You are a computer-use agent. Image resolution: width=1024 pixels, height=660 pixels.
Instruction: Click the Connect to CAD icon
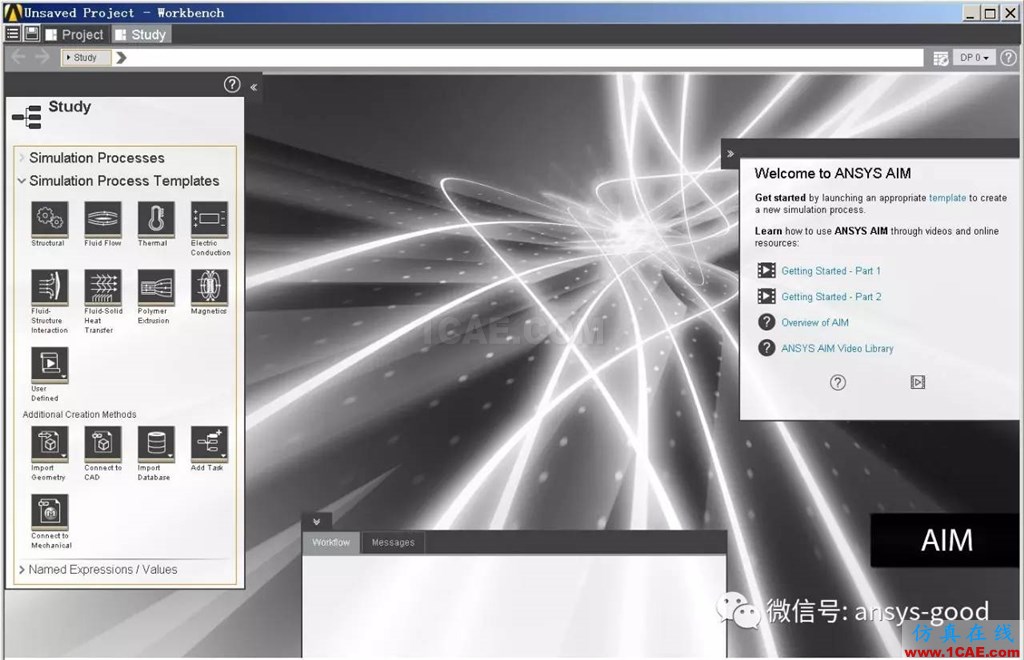(103, 443)
